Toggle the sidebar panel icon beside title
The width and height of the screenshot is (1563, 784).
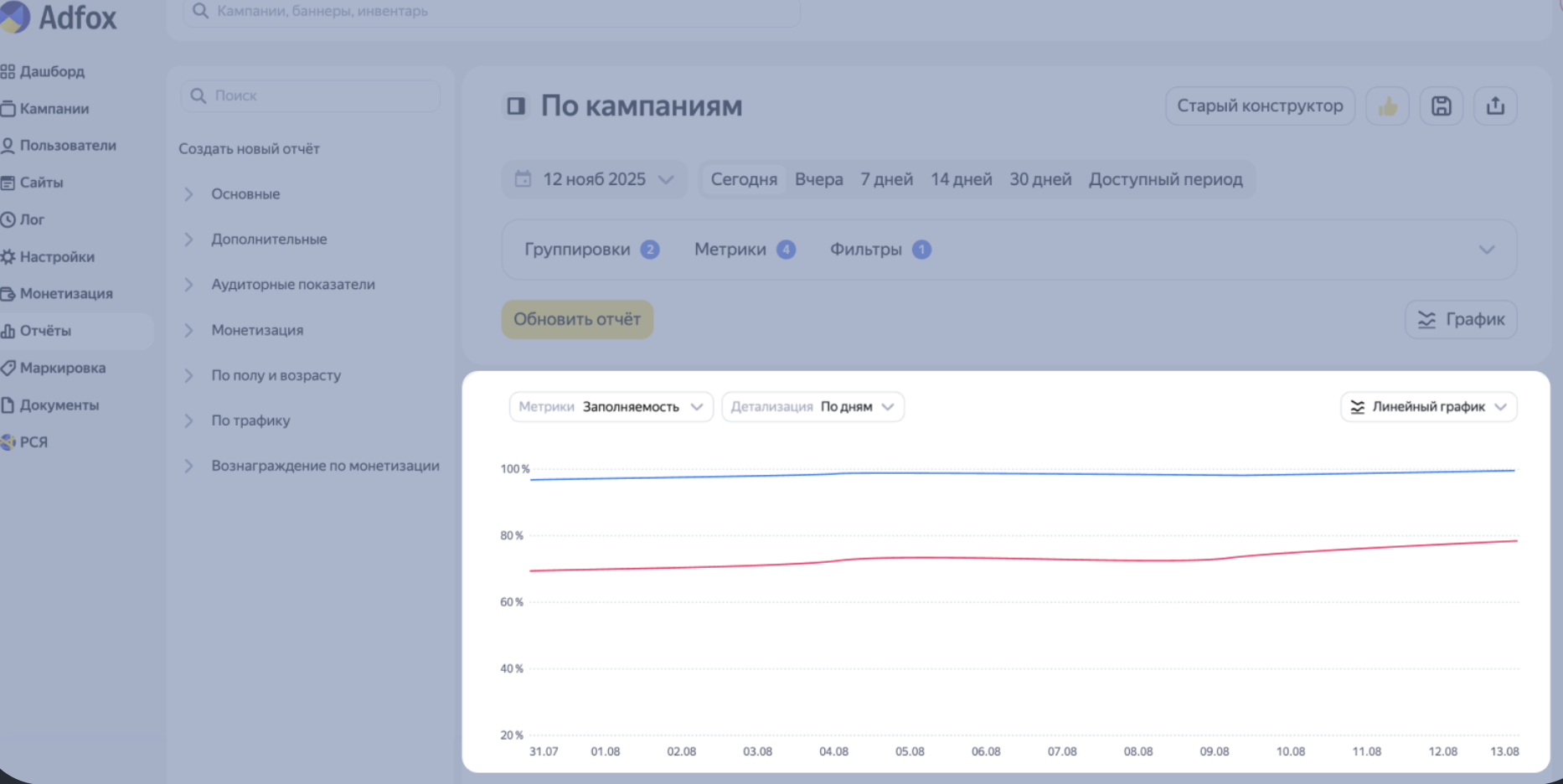[x=516, y=106]
